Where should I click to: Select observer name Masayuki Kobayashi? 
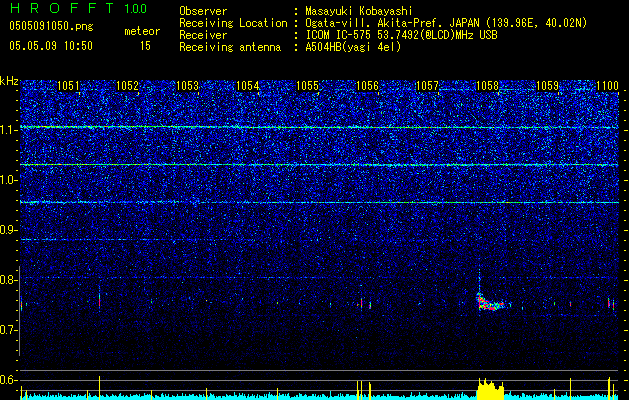359,11
